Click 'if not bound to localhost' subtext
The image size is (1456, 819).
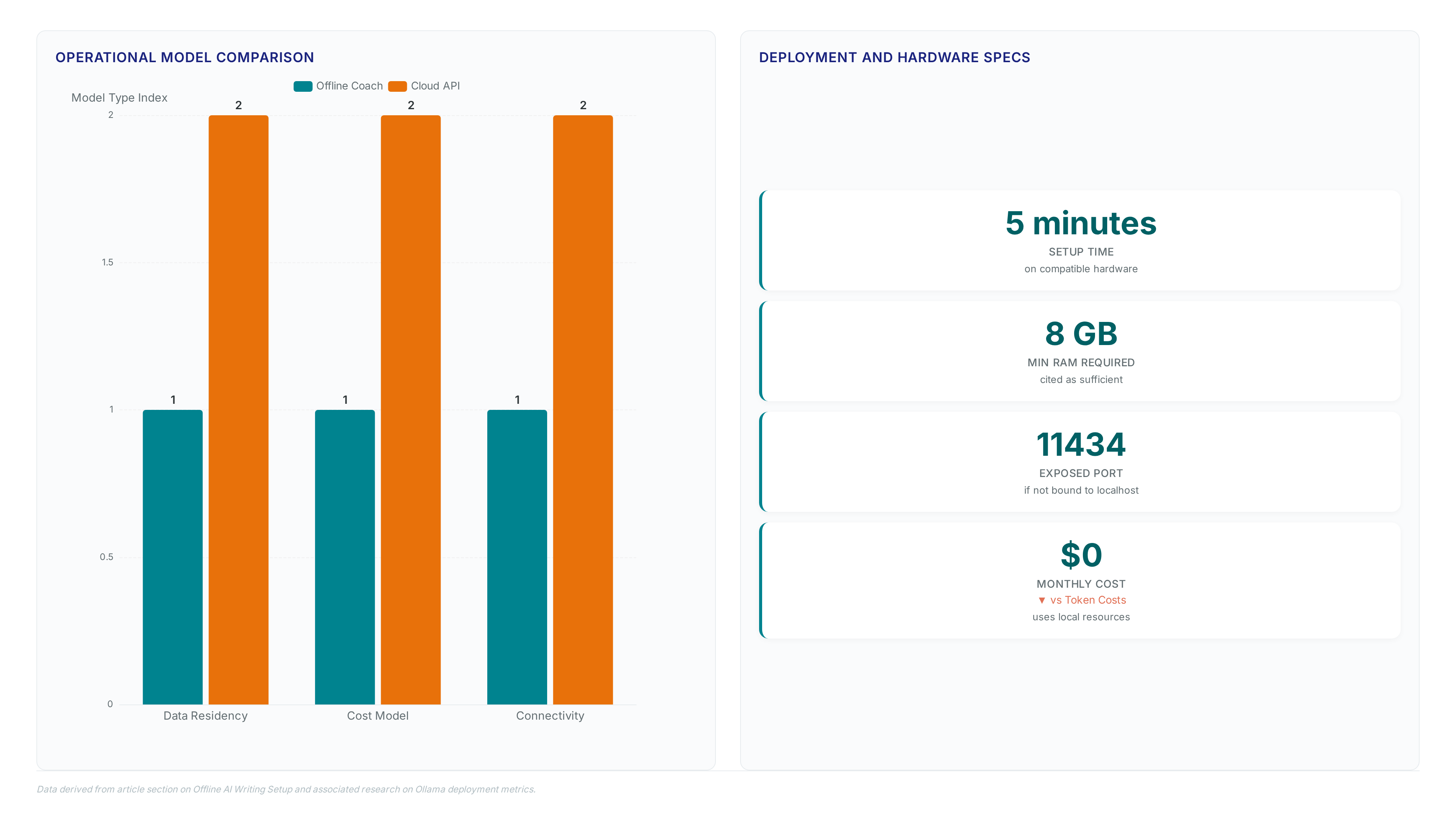(1081, 491)
